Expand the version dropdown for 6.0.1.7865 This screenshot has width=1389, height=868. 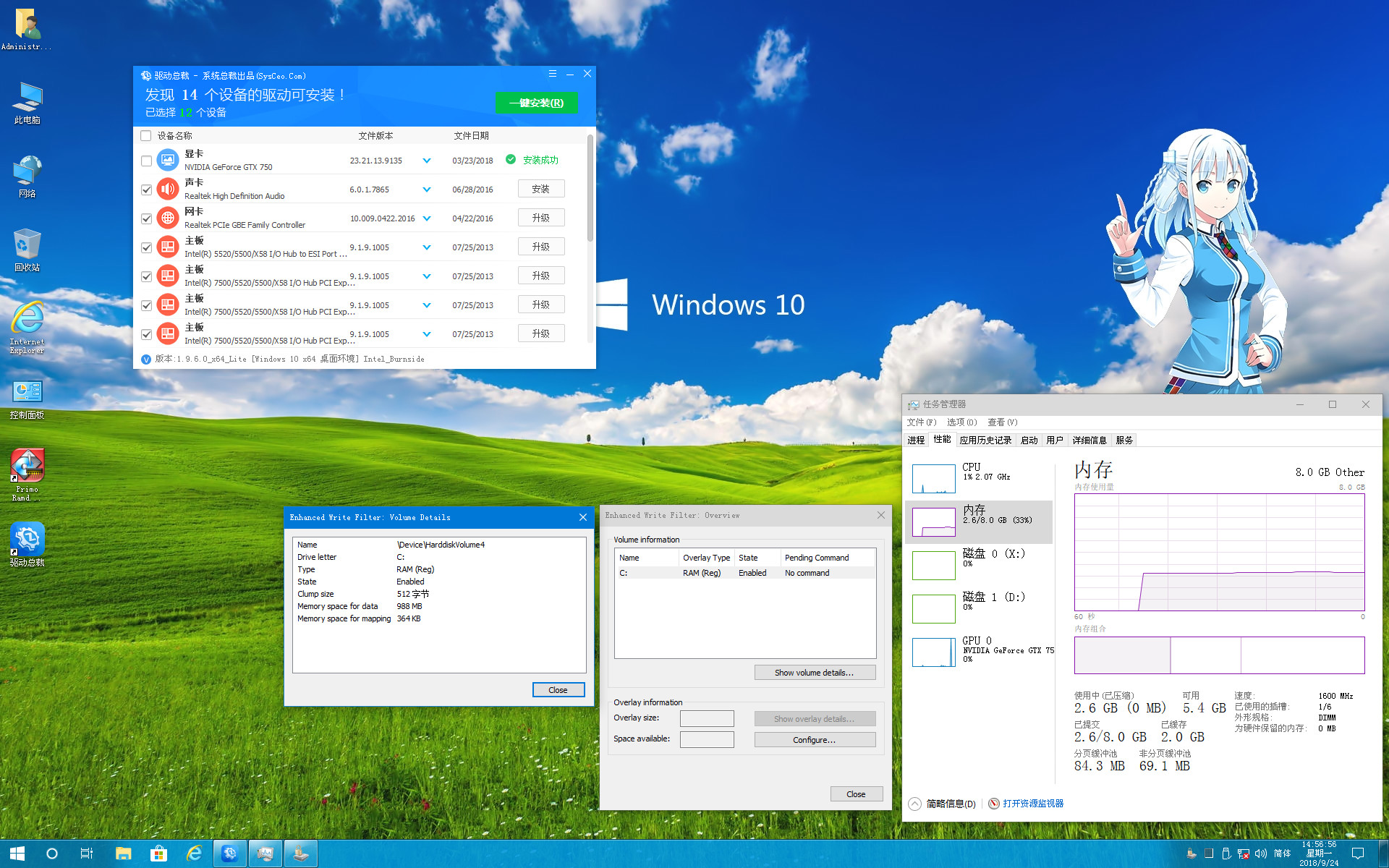427,190
